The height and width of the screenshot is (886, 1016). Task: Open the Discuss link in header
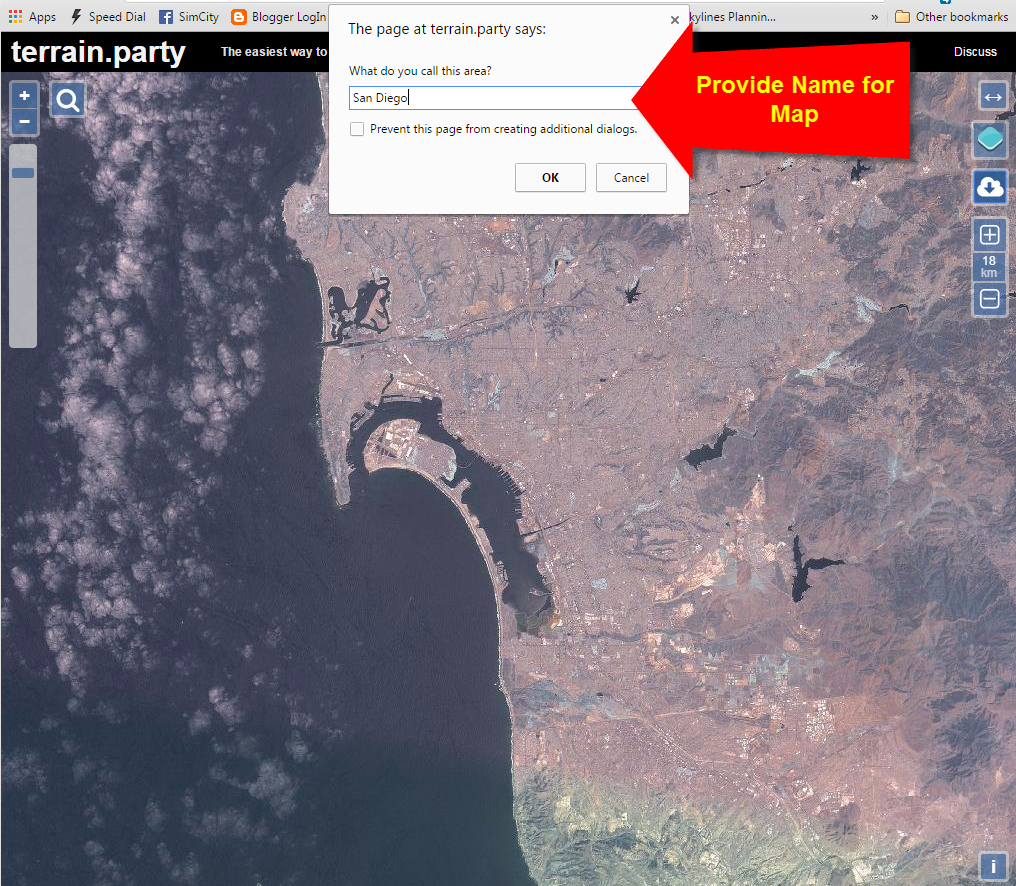(975, 52)
